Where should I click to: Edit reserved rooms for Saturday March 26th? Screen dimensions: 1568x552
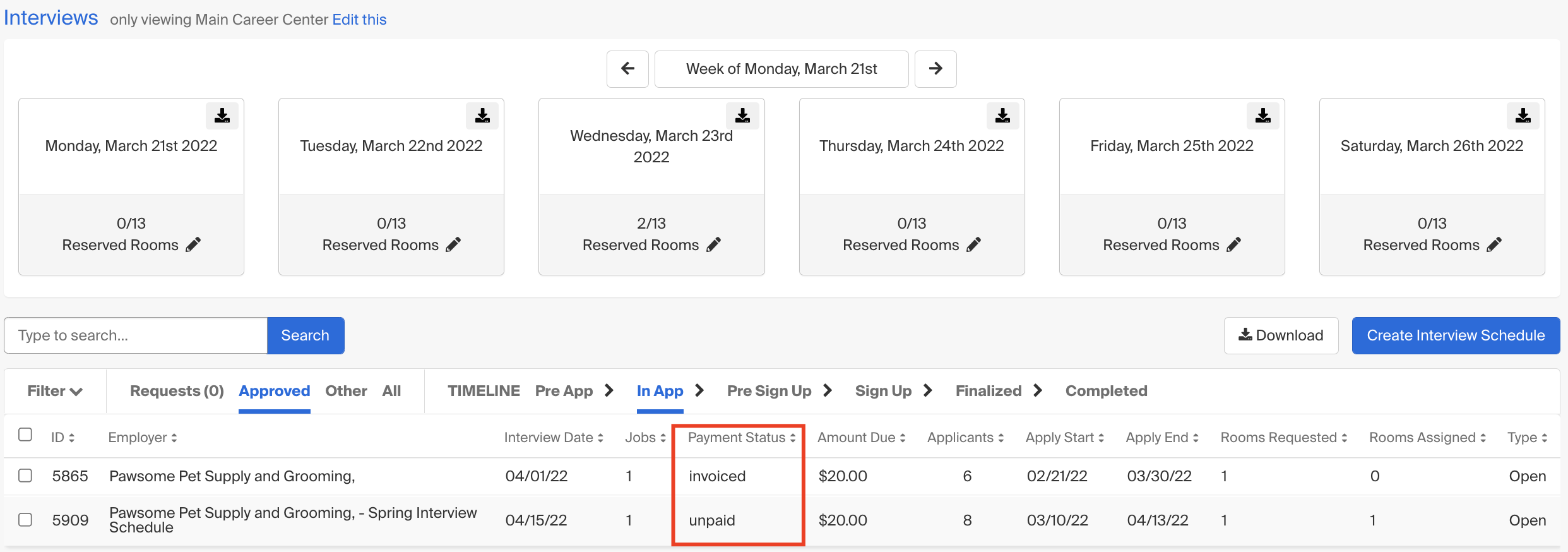pyautogui.click(x=1494, y=244)
